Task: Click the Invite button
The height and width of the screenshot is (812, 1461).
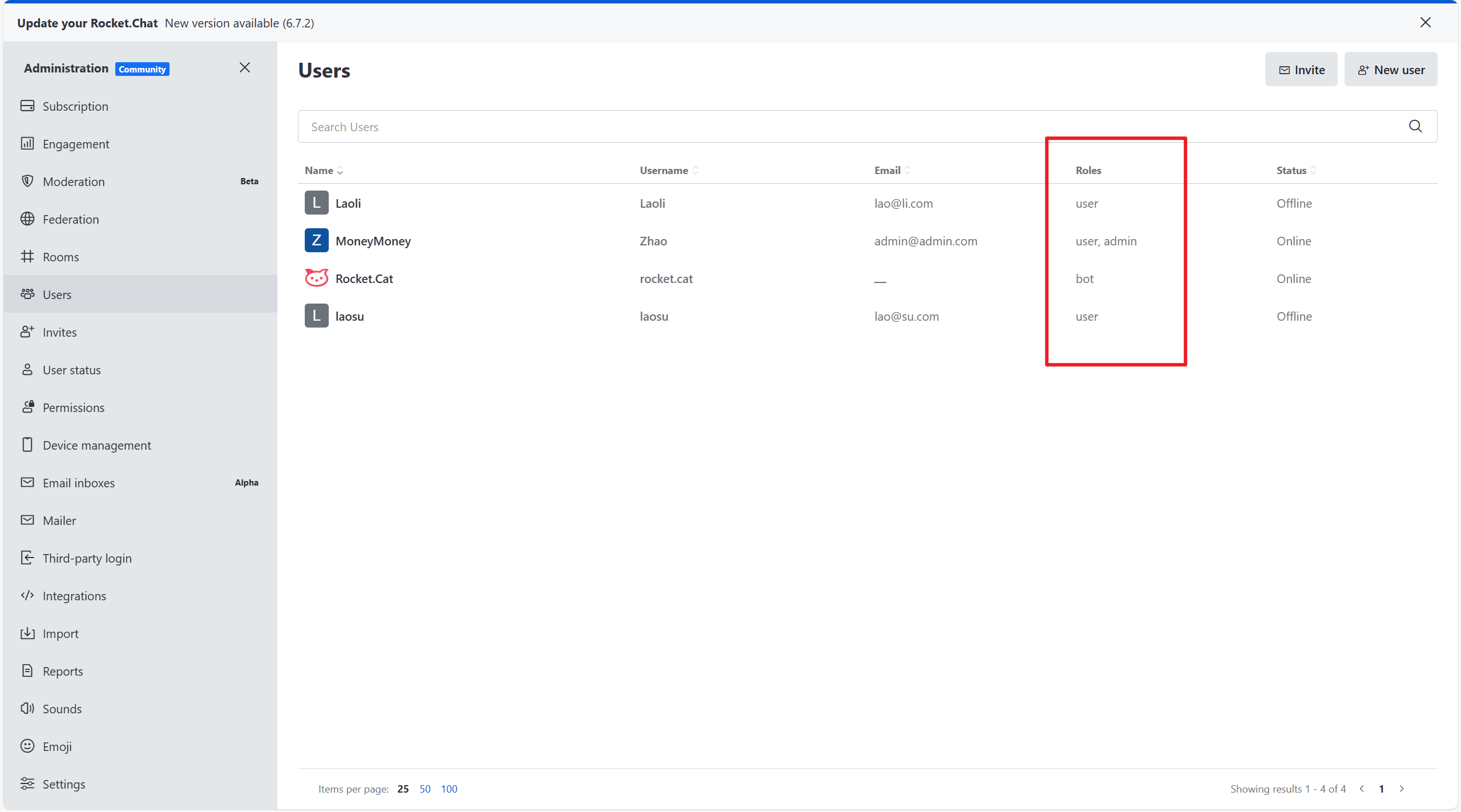Action: pyautogui.click(x=1301, y=70)
